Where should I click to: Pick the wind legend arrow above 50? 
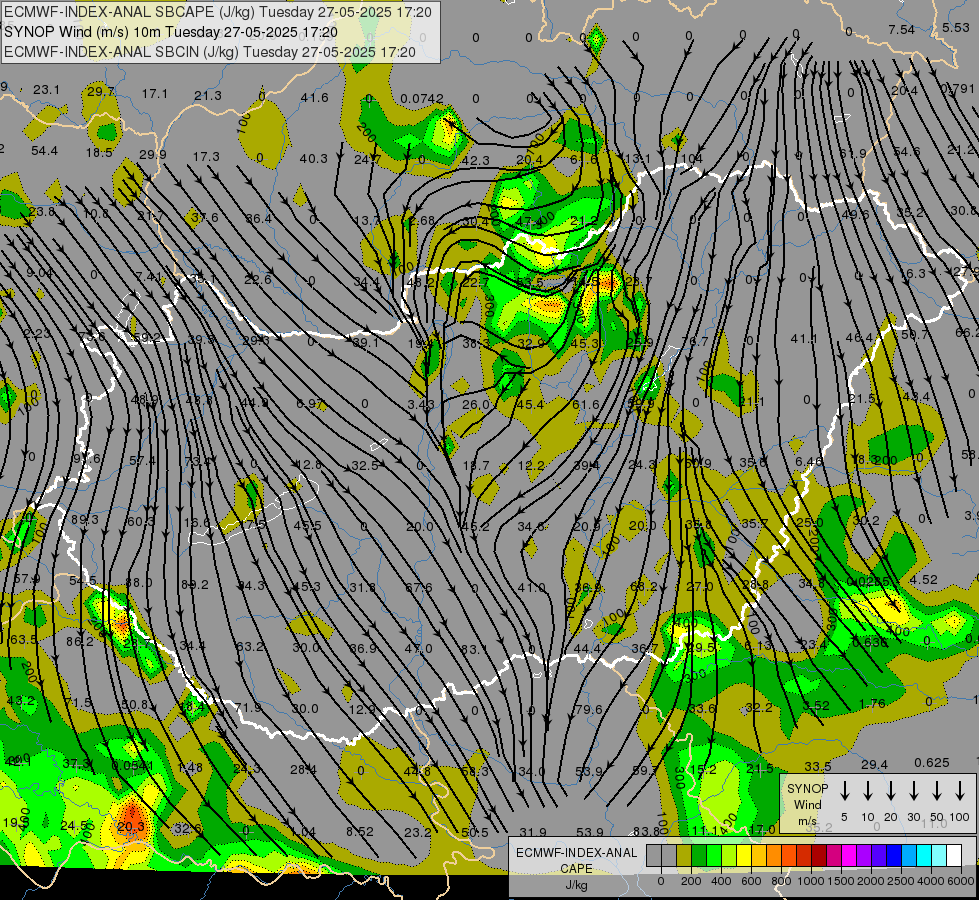pyautogui.click(x=937, y=791)
